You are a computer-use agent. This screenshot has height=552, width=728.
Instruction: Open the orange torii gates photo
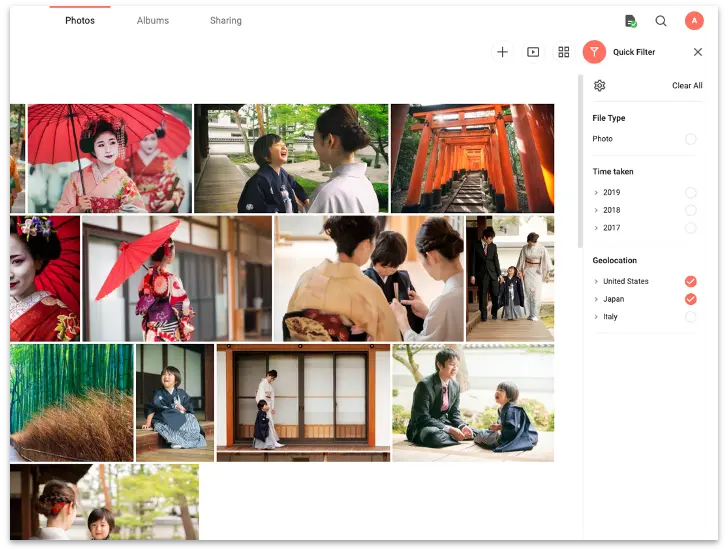click(x=472, y=158)
